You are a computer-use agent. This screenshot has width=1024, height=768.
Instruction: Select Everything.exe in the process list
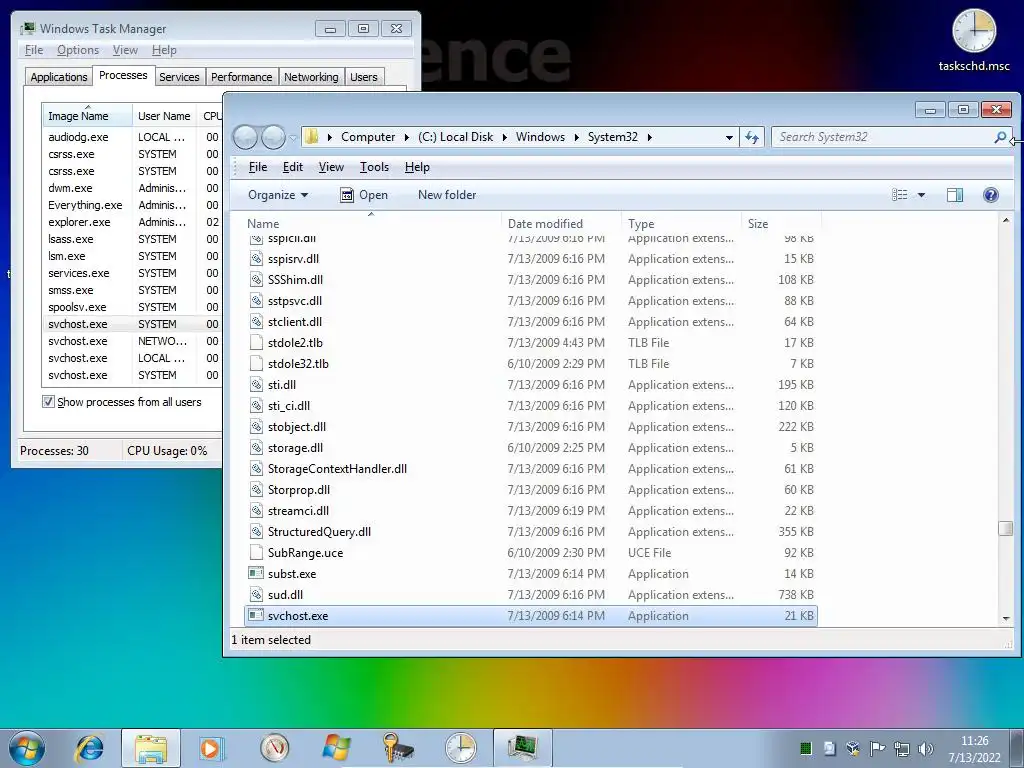point(132,205)
